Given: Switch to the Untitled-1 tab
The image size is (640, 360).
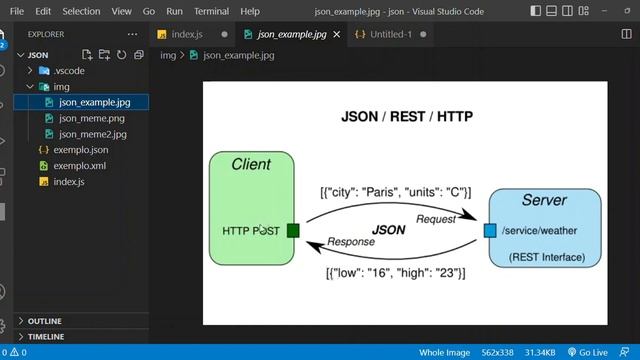Looking at the screenshot, I should (391, 34).
